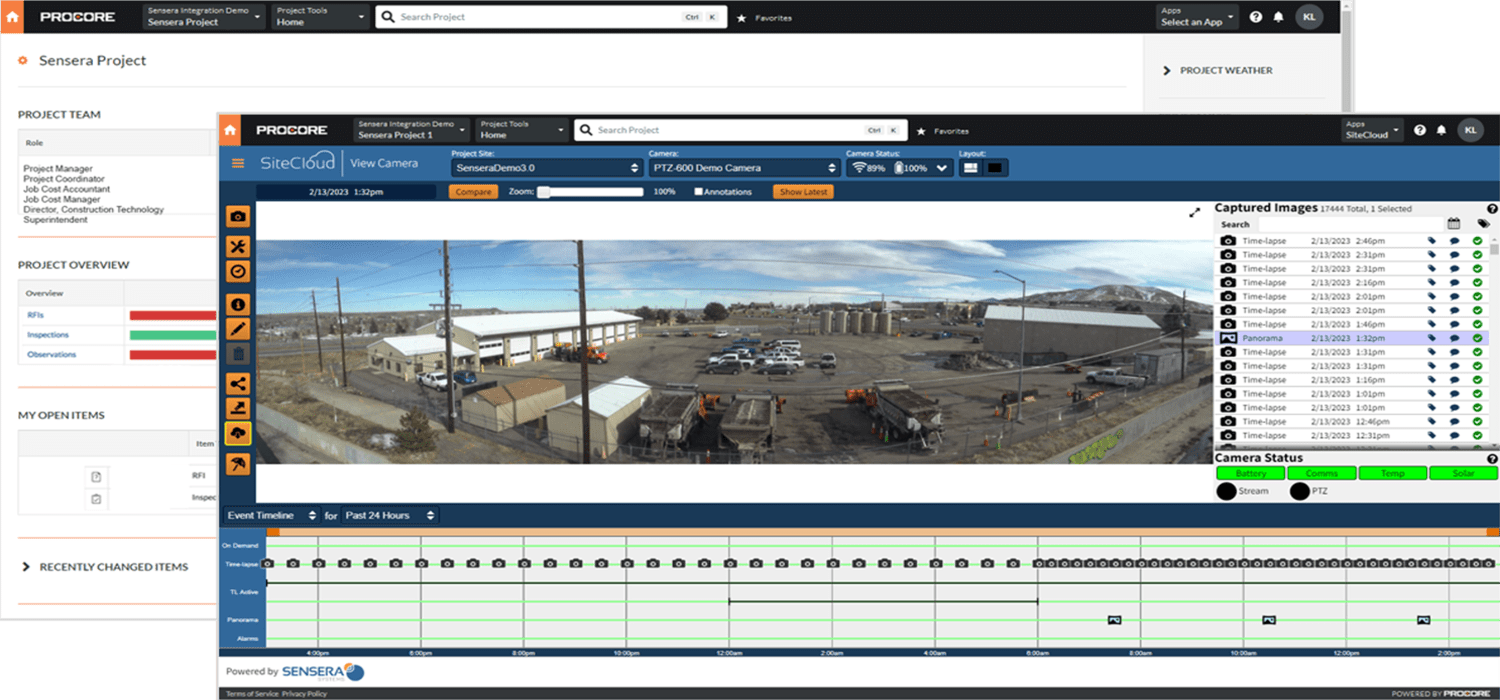Open the info icon in left toolbar

coord(238,303)
